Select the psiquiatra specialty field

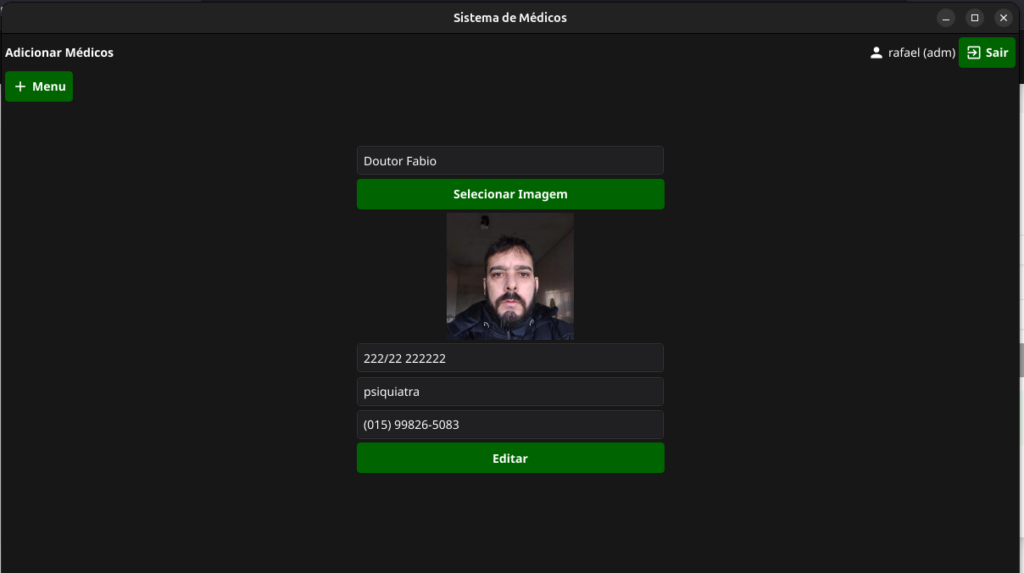510,392
